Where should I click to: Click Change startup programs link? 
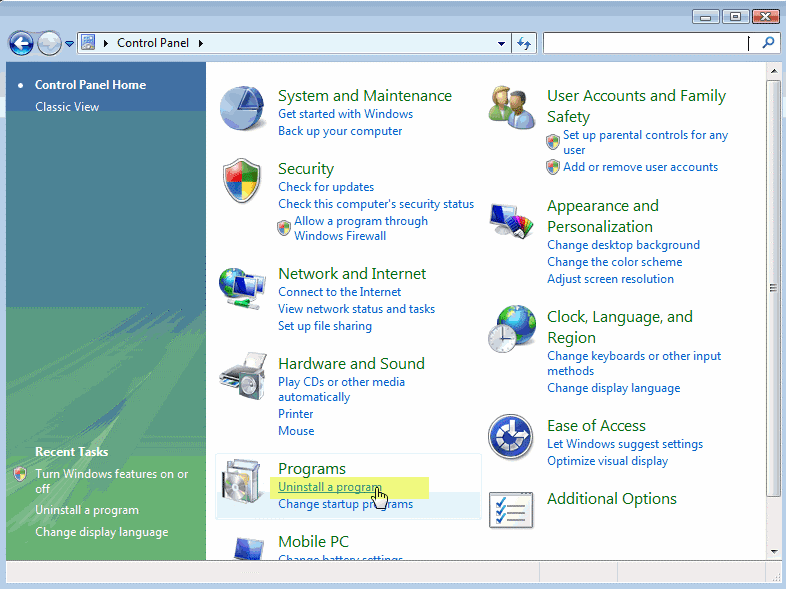tap(345, 504)
